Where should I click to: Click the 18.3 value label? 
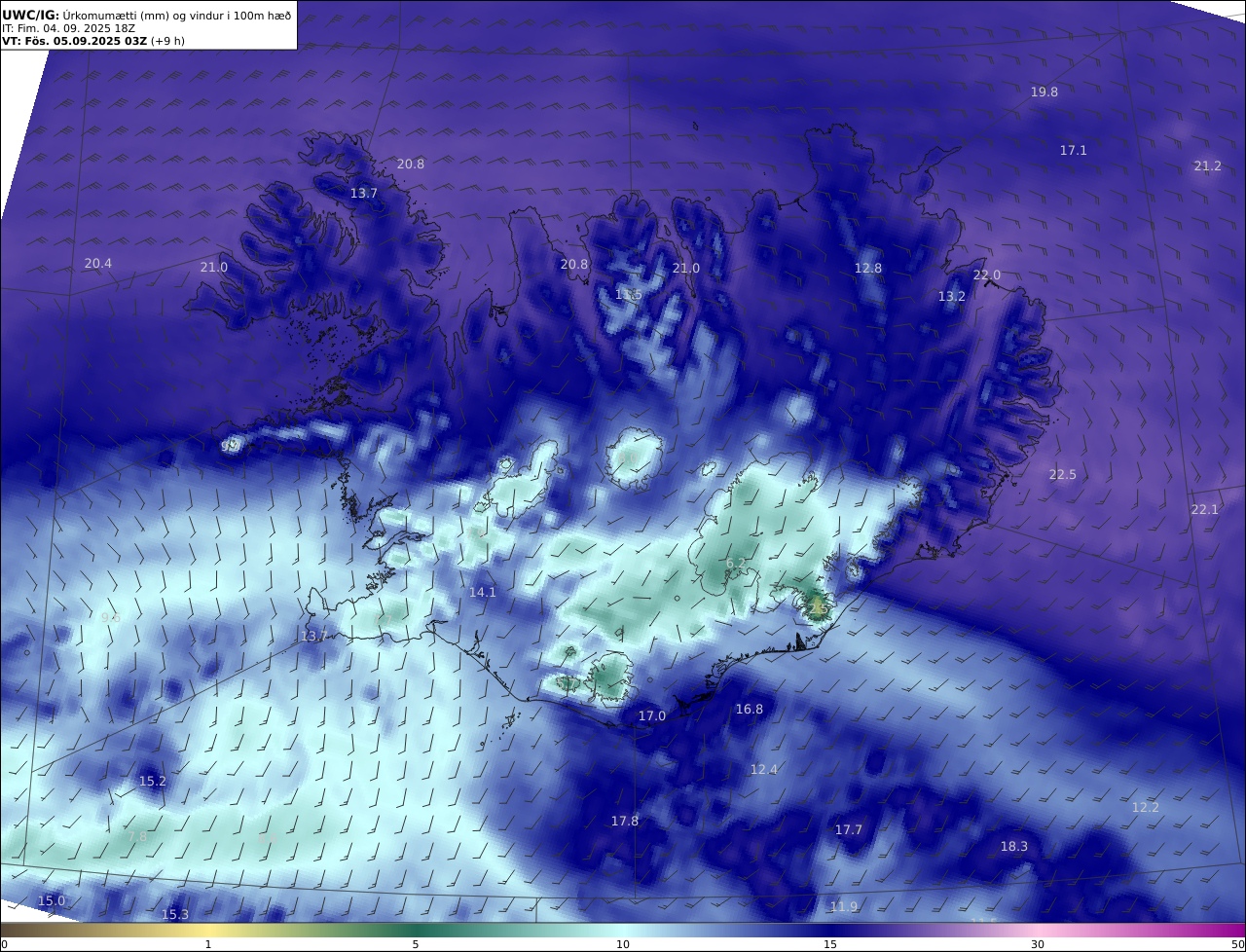tap(1014, 846)
